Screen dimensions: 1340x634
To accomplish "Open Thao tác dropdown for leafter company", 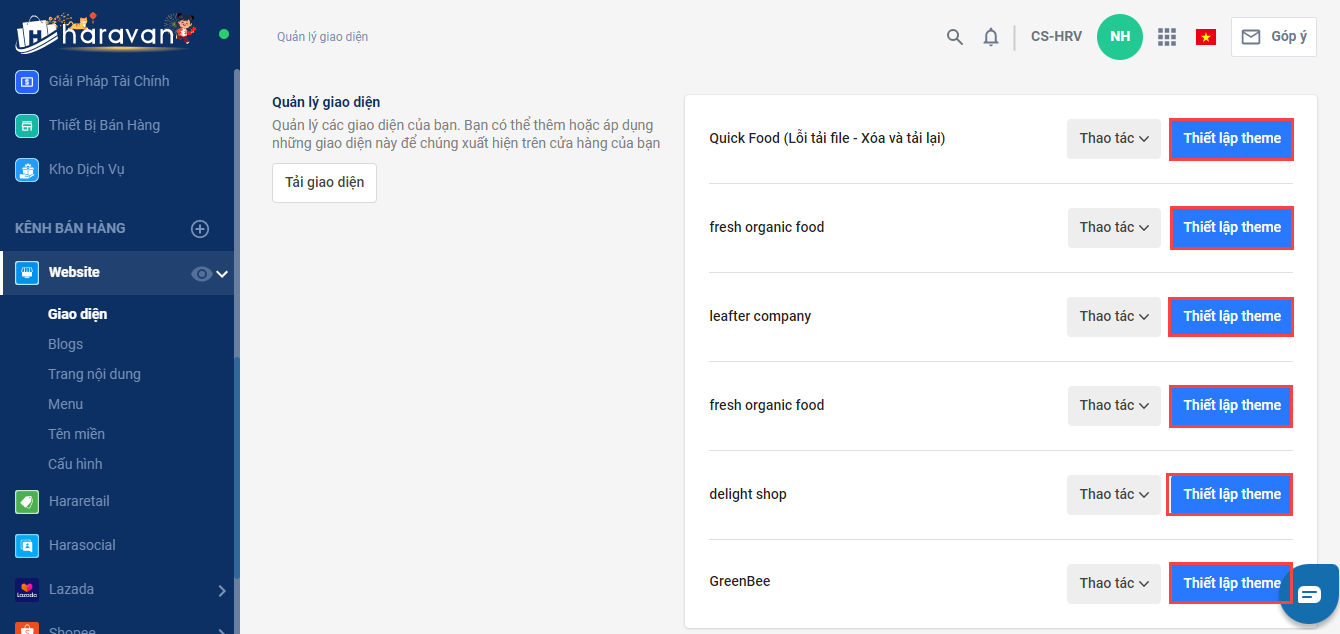I will click(x=1113, y=316).
